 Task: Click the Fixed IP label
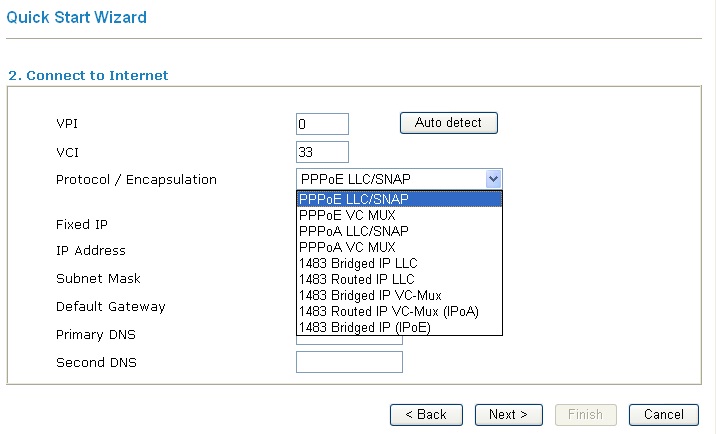tap(82, 225)
